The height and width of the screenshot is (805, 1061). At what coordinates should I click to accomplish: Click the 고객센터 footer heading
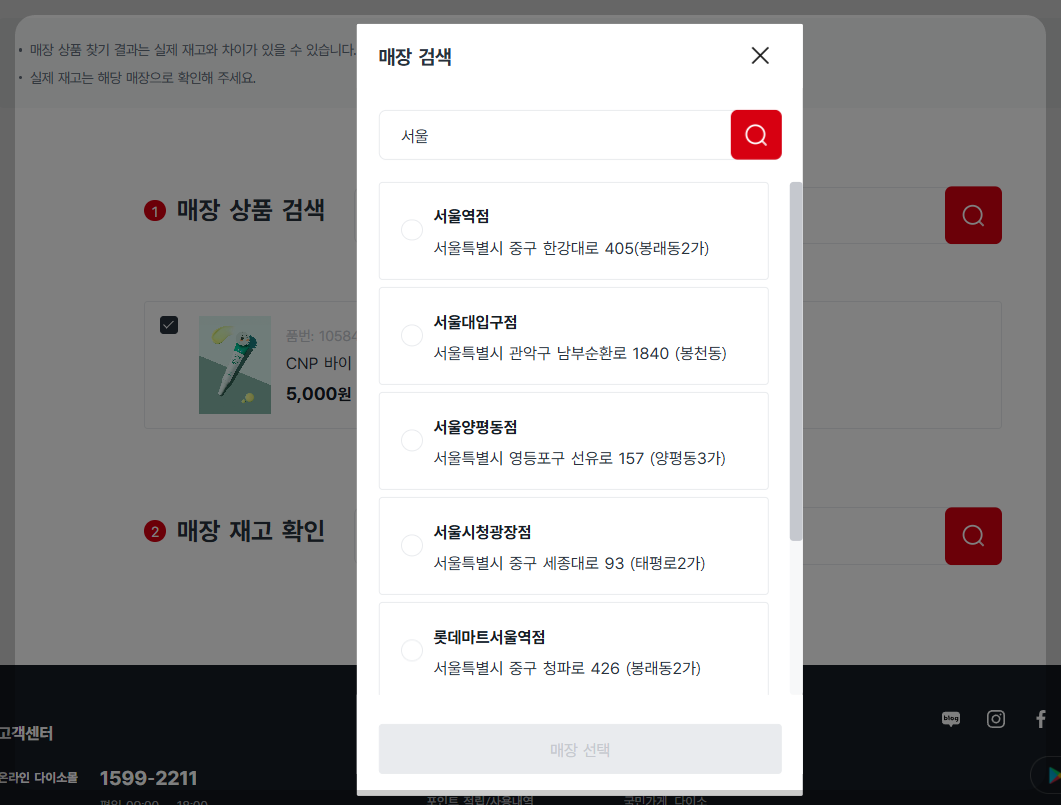pyautogui.click(x=26, y=733)
